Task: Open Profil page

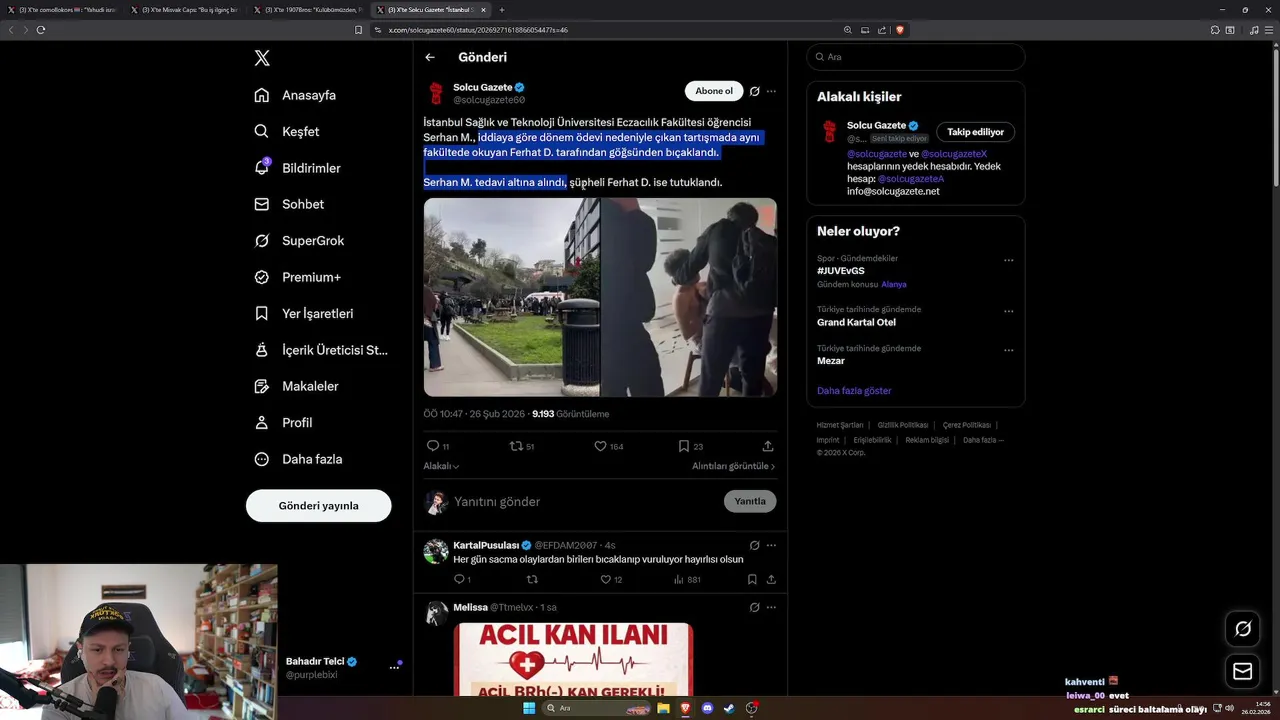Action: point(283,422)
